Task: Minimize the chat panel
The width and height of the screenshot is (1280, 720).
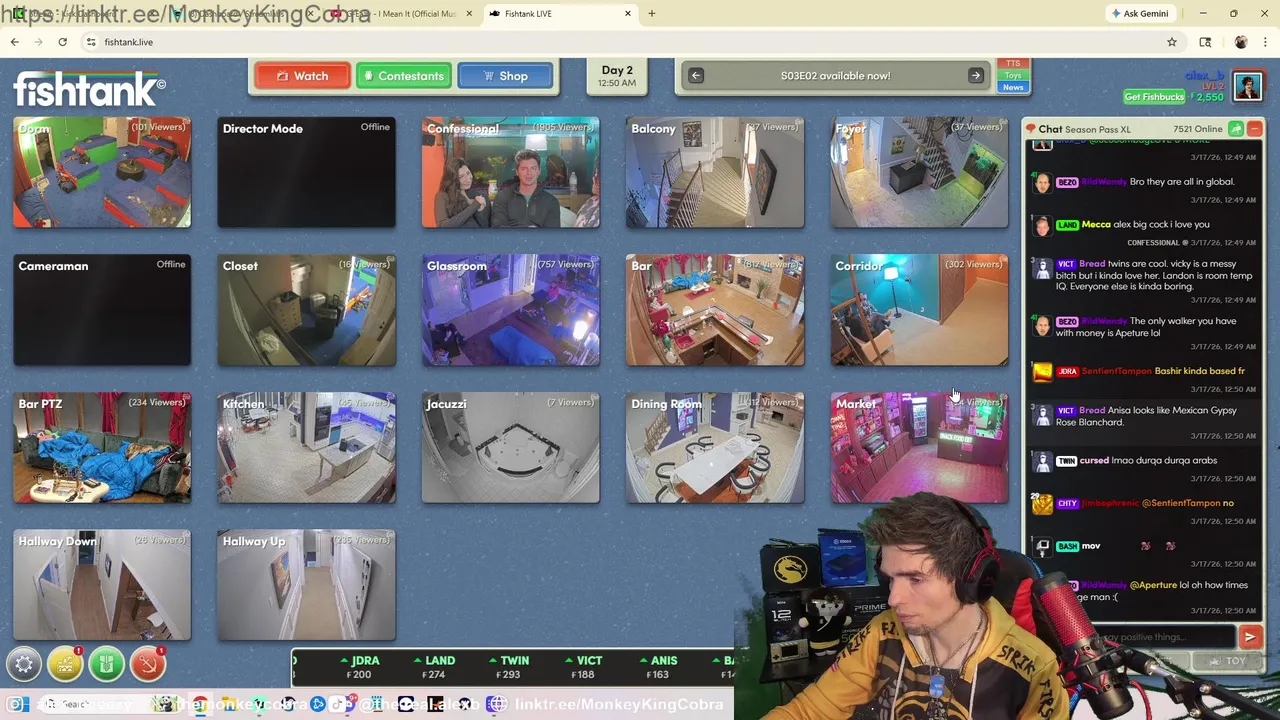Action: pos(1254,129)
